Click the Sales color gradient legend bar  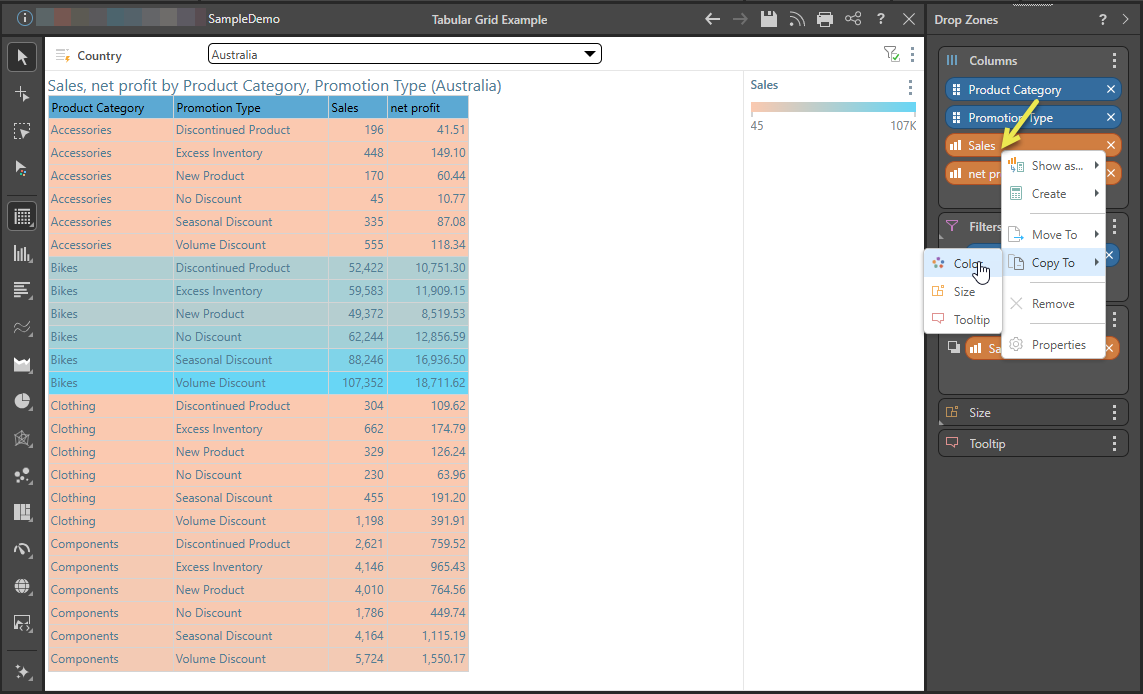pyautogui.click(x=833, y=108)
